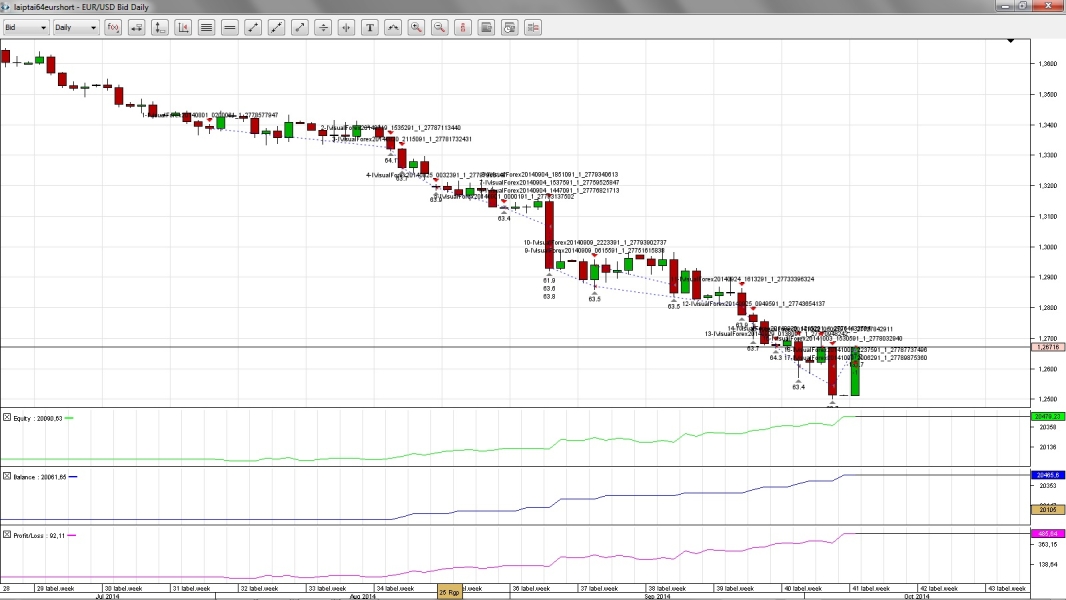
Task: Click the magenta Profit/Loss value tag
Action: click(x=1048, y=533)
